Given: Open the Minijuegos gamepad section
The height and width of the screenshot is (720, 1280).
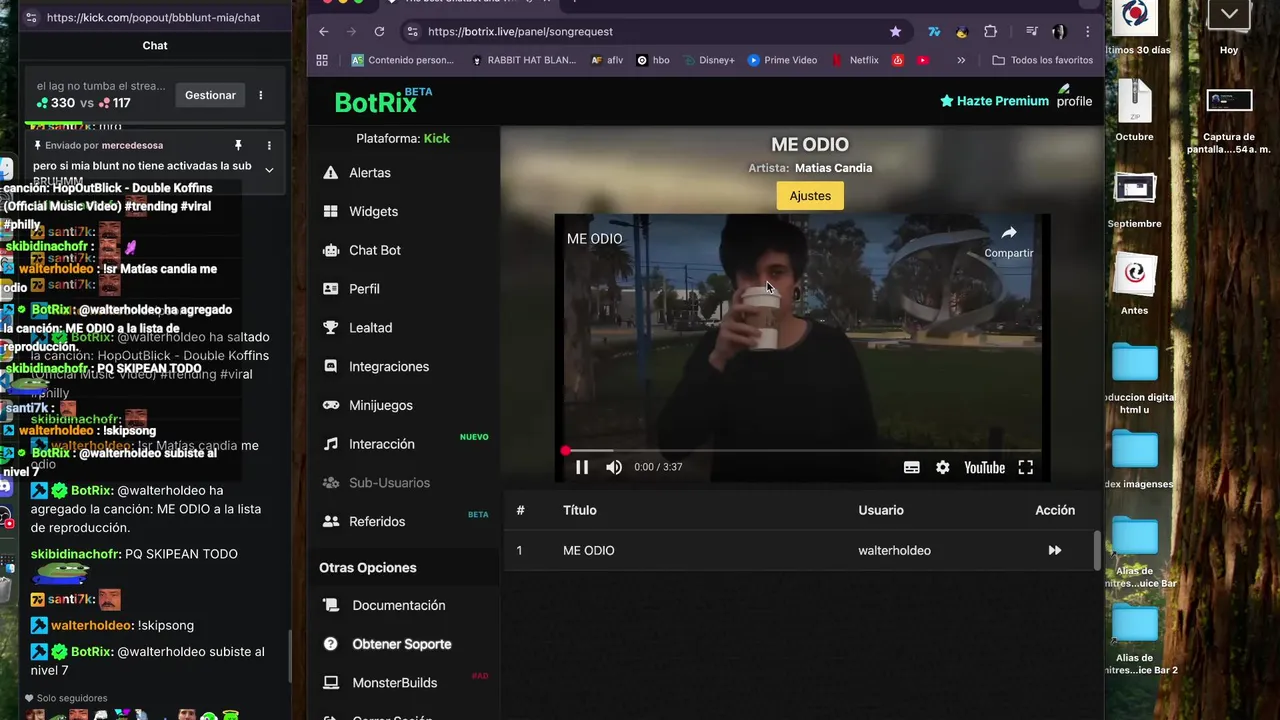Looking at the screenshot, I should pyautogui.click(x=380, y=405).
